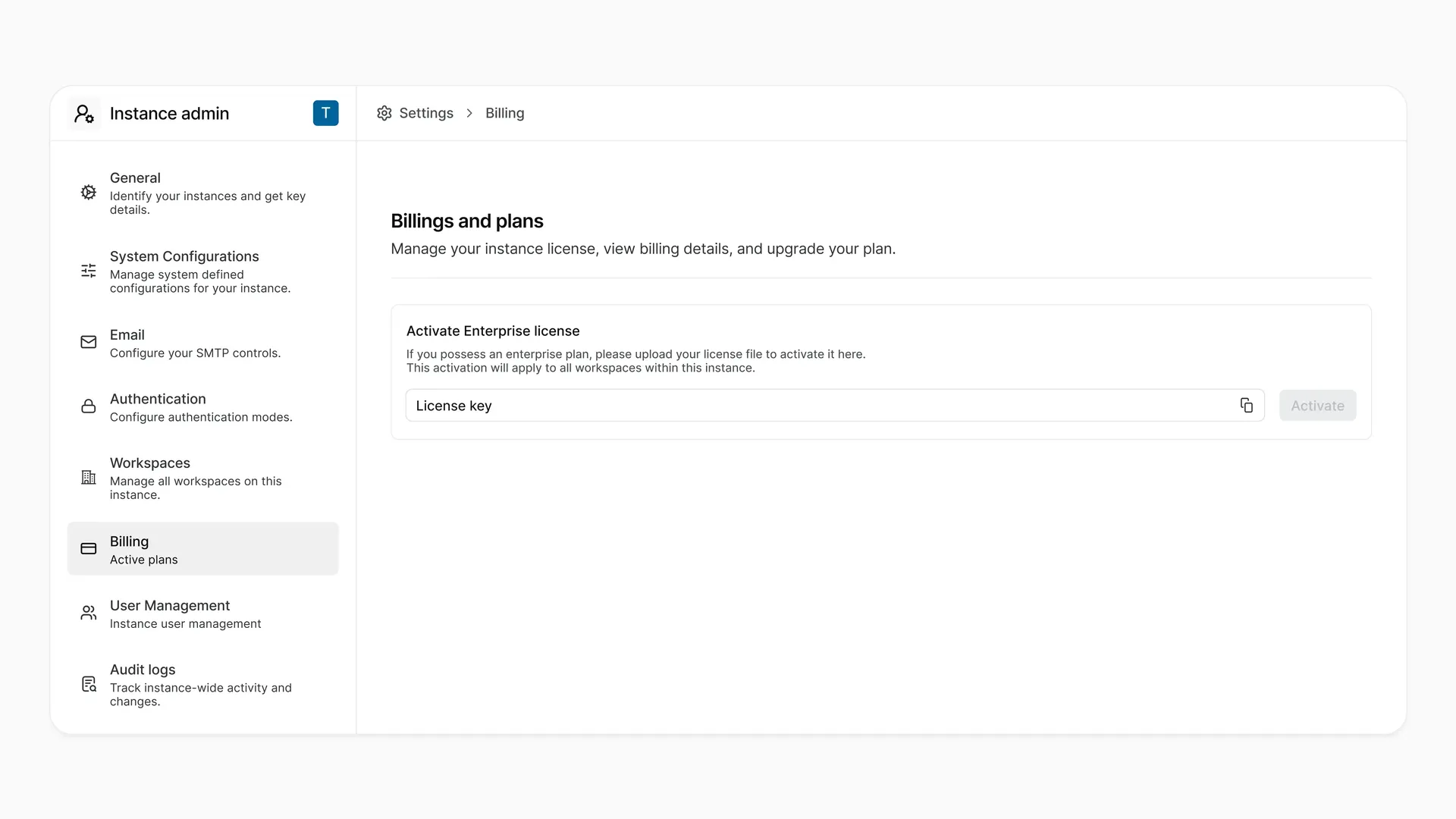Viewport: 1456px width, 819px height.
Task: Click the Audit logs document-search icon
Action: (x=89, y=684)
